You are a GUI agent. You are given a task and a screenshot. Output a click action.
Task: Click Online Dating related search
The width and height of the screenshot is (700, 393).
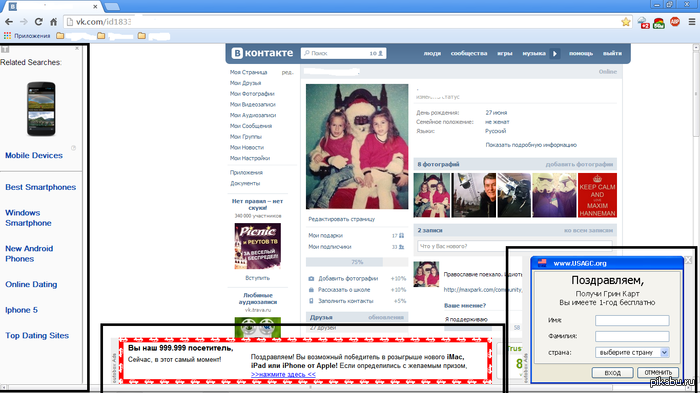(x=31, y=284)
